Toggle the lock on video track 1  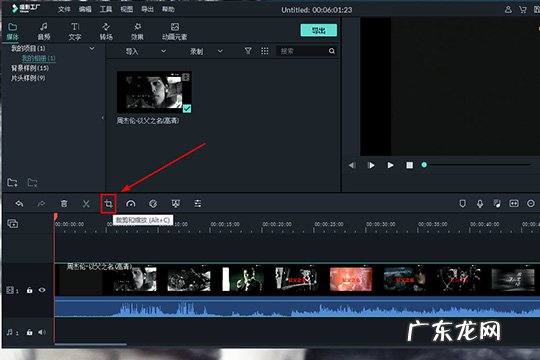click(x=30, y=290)
